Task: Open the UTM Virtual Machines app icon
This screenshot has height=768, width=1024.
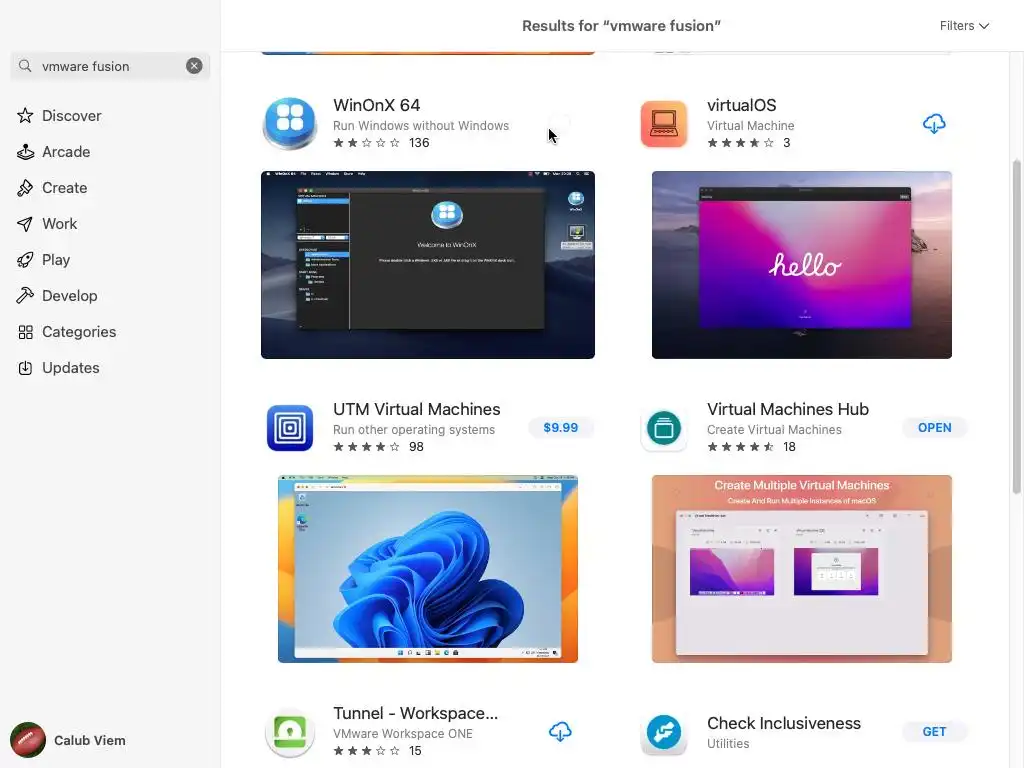Action: pos(290,428)
